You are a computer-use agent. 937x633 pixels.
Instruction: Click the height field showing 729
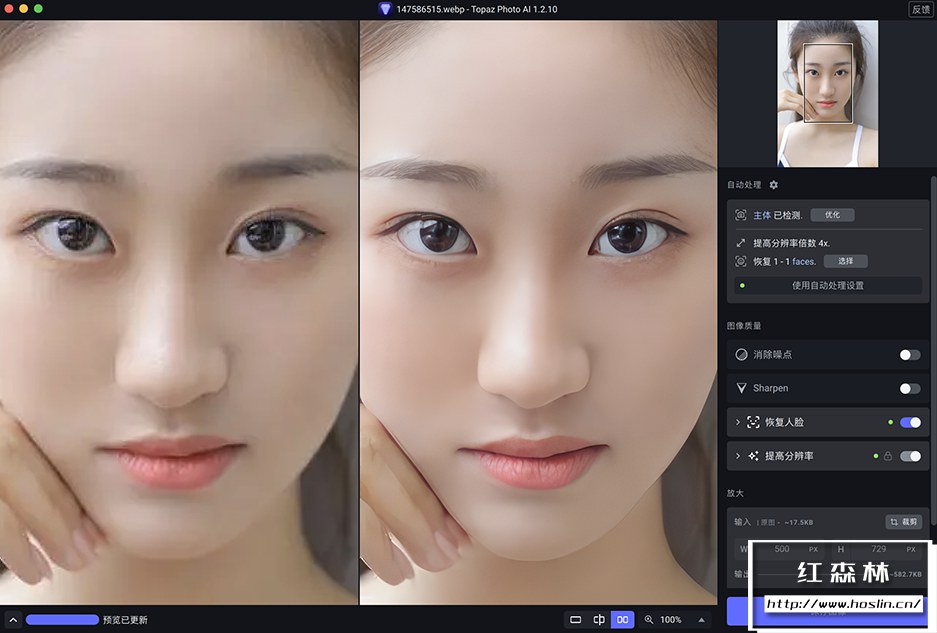coord(878,549)
